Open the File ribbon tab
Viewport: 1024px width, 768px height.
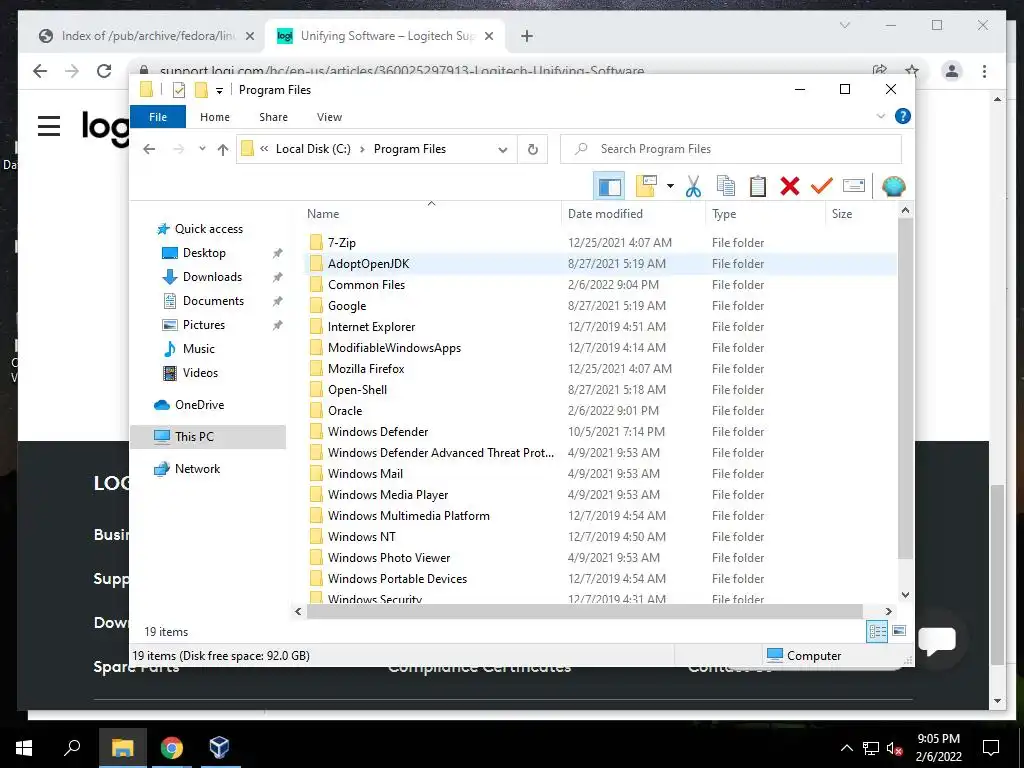coord(158,117)
